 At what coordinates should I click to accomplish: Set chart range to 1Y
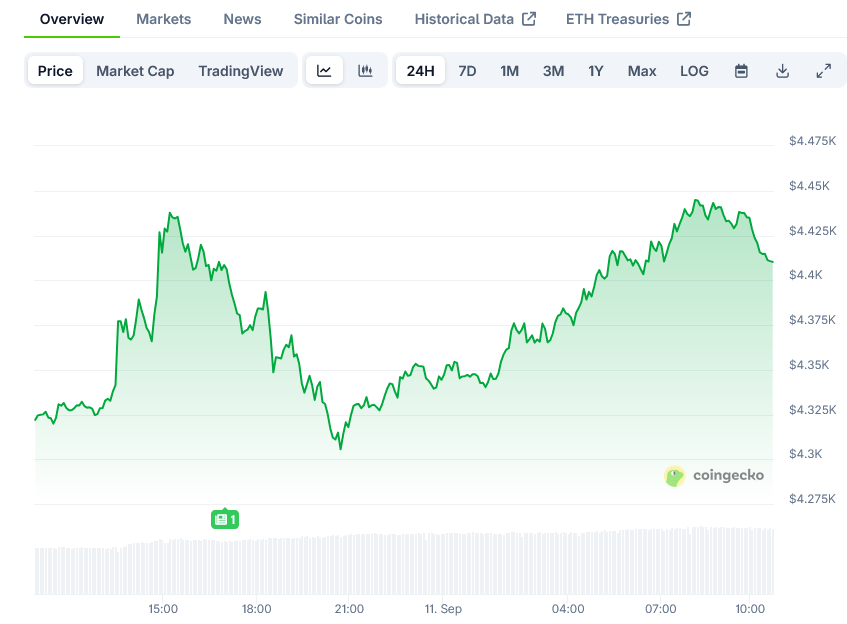[596, 71]
